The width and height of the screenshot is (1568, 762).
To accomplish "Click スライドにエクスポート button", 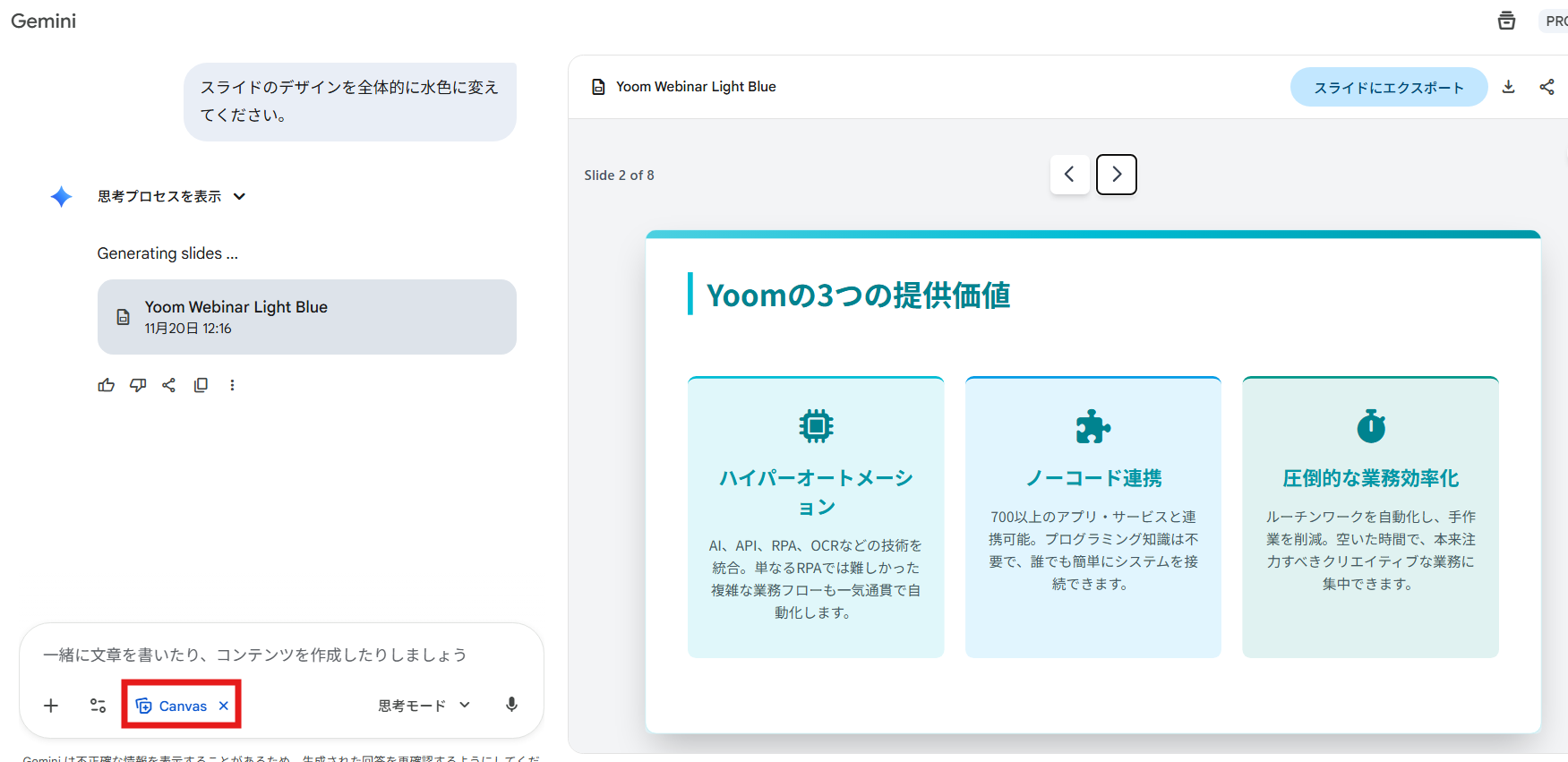I will tap(1388, 88).
